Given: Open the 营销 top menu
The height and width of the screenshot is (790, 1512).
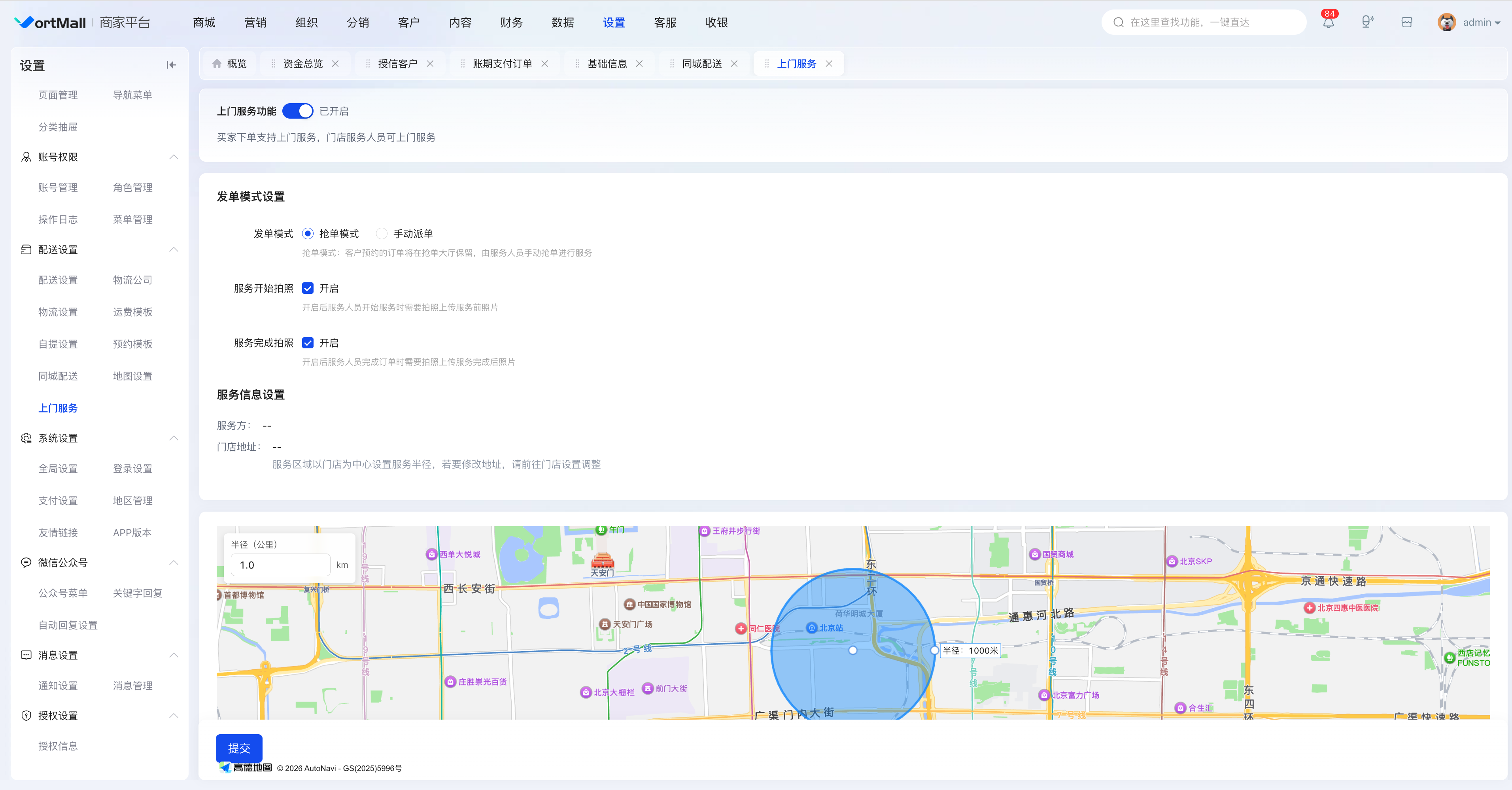Looking at the screenshot, I should tap(255, 22).
